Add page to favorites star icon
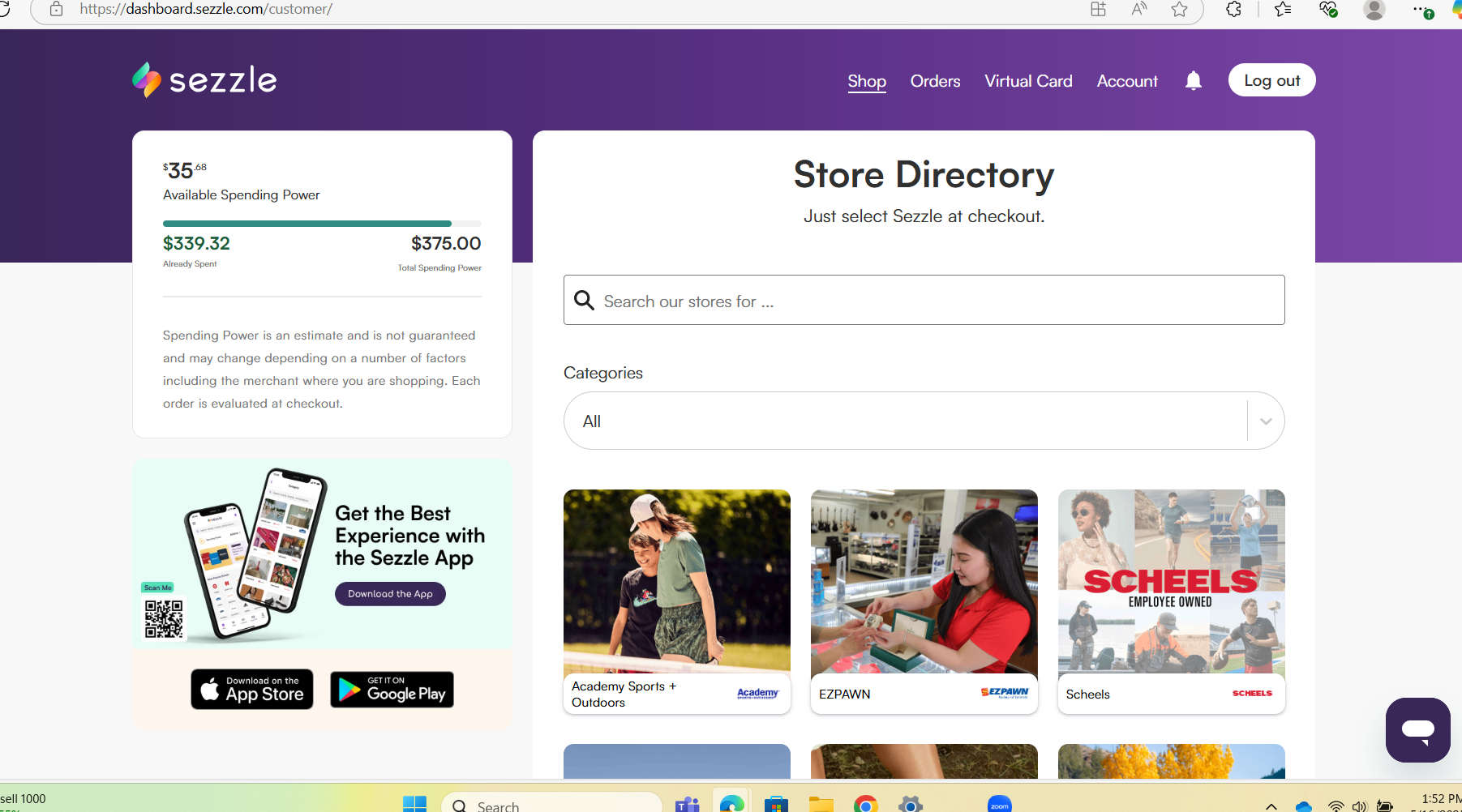 1179,10
